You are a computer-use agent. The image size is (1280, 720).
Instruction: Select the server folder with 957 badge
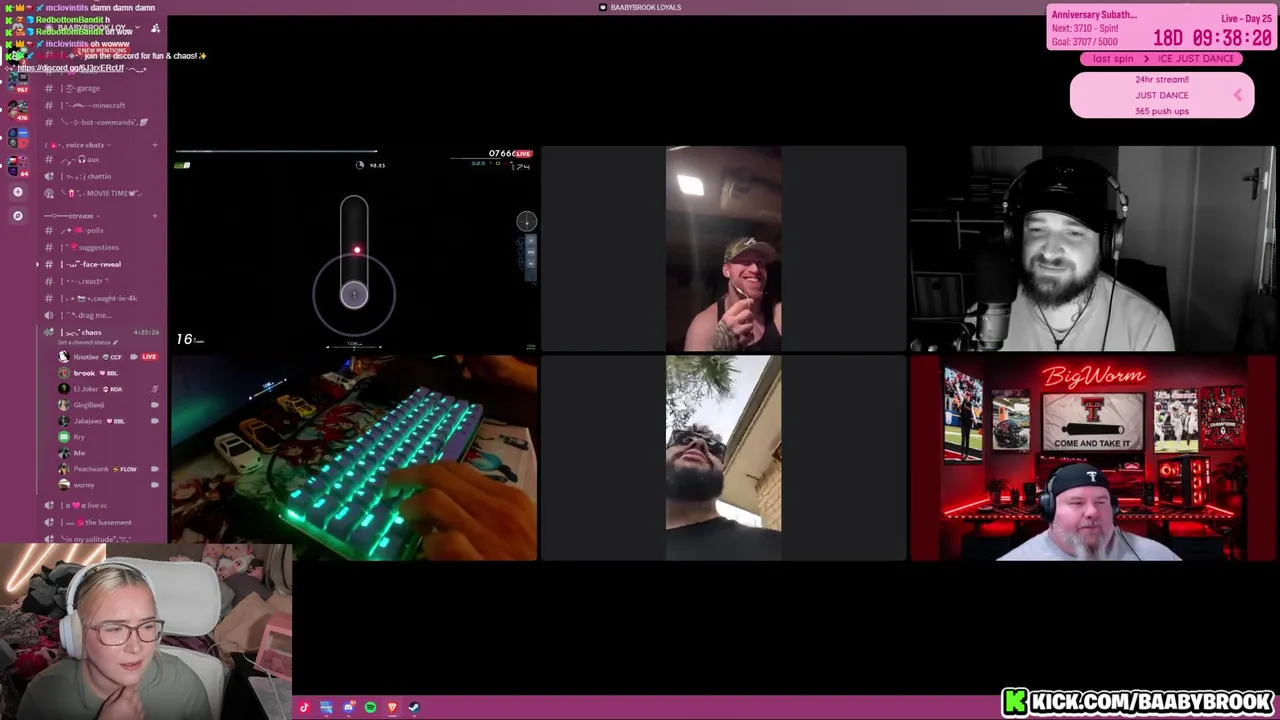[x=17, y=83]
